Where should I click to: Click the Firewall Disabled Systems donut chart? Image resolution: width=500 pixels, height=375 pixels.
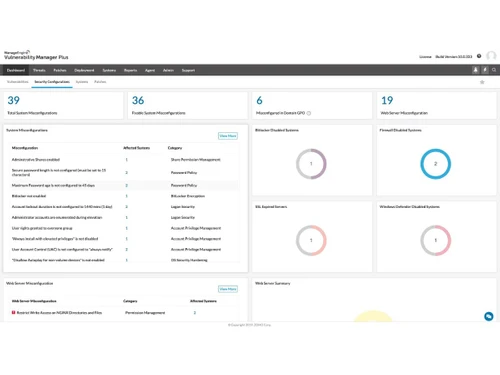pyautogui.click(x=436, y=164)
